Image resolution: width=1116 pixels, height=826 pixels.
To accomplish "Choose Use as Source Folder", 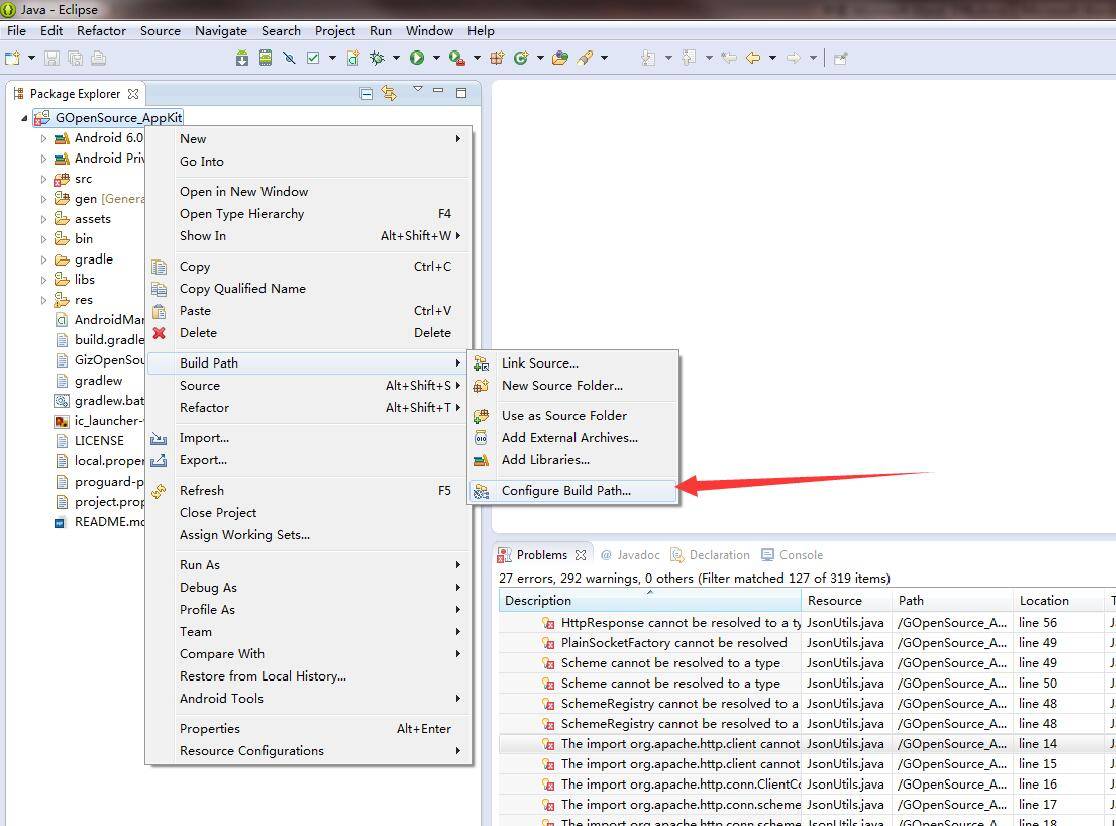I will click(x=573, y=415).
